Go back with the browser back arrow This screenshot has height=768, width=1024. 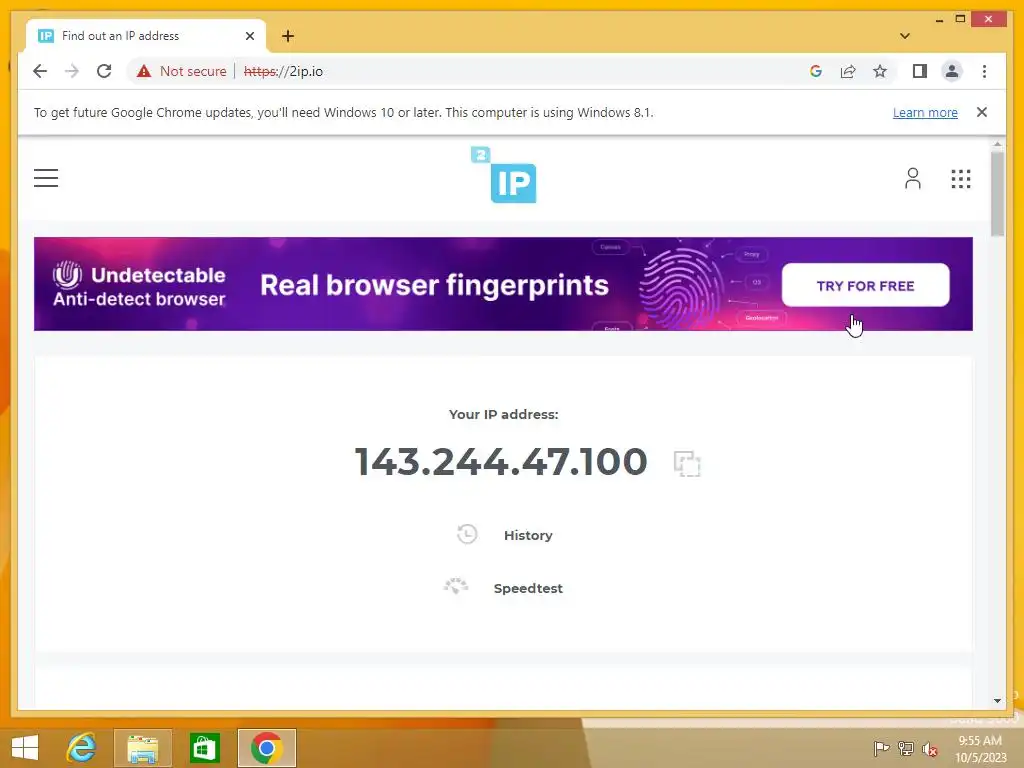(40, 71)
